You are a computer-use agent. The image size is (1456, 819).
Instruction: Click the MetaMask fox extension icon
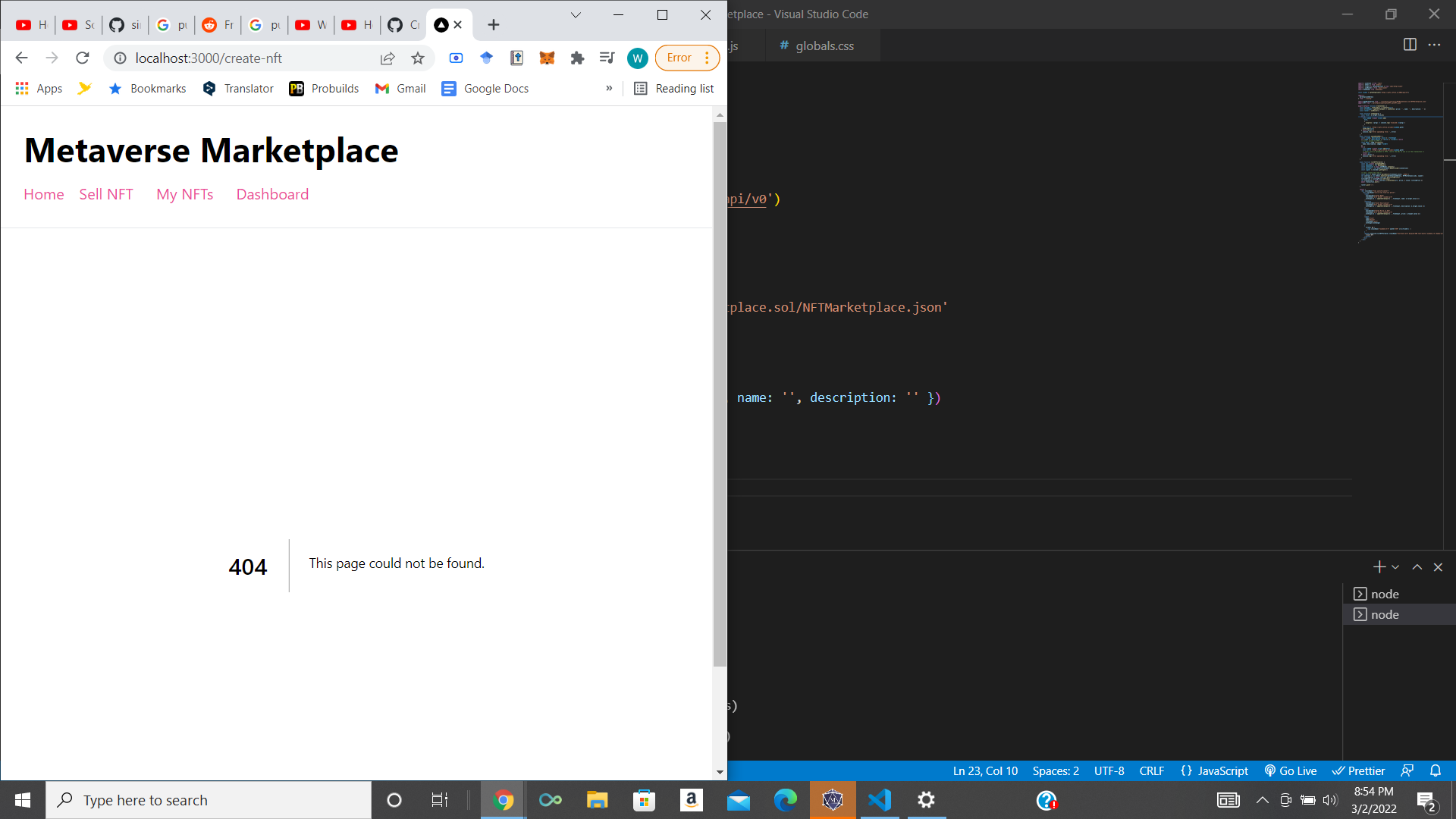click(547, 58)
